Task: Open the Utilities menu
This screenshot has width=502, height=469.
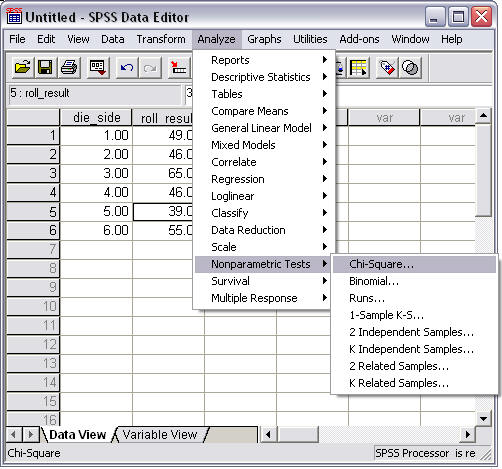Action: 310,39
